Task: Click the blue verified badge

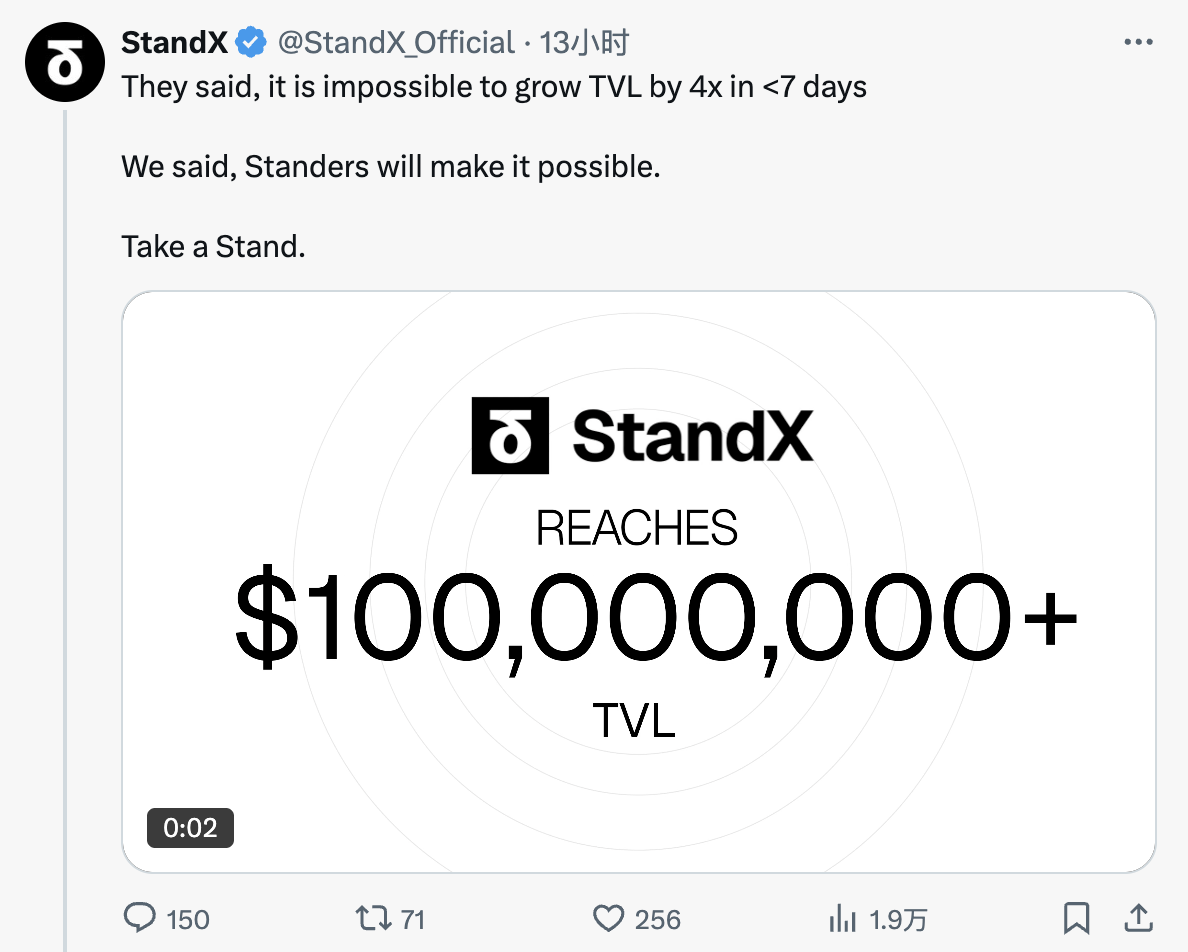Action: (x=251, y=42)
